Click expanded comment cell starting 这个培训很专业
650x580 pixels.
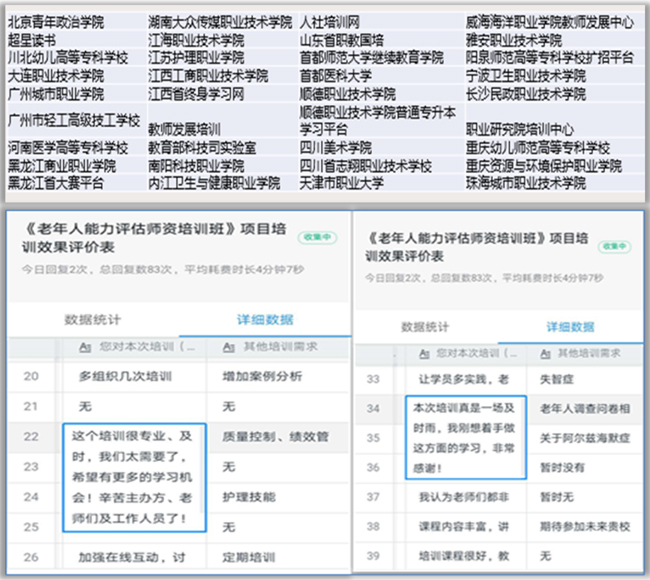coord(134,478)
